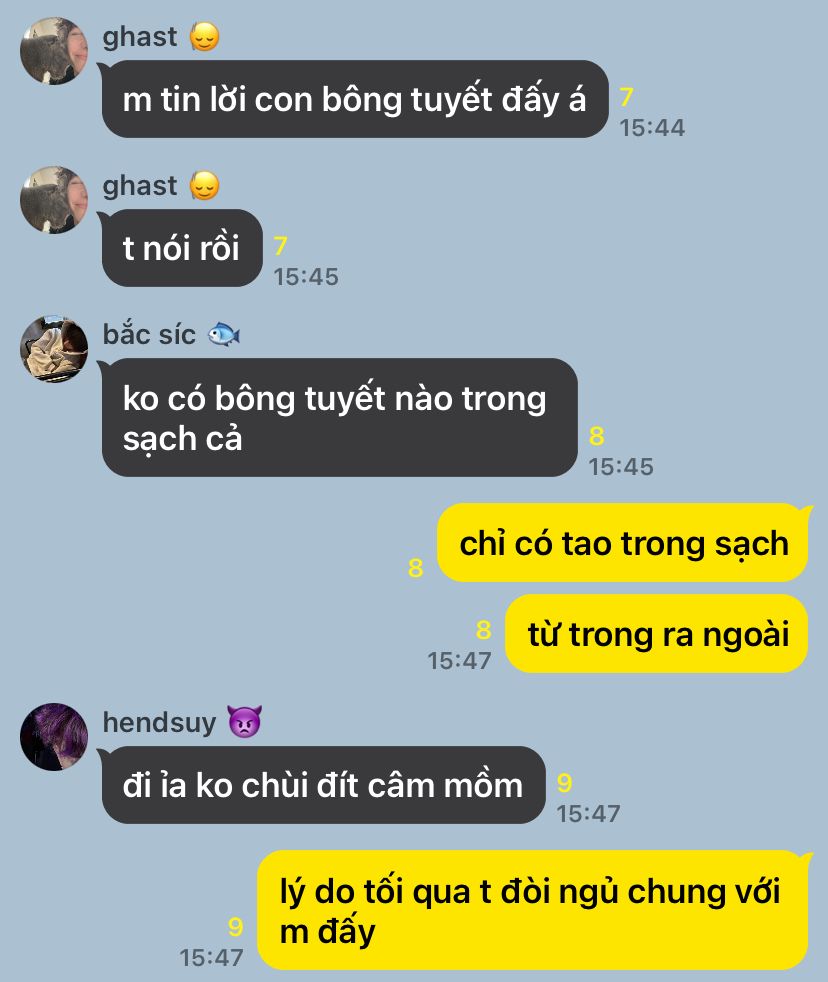828x982 pixels.
Task: Tap yellow bubble 'từ trong ra ngoài'
Action: click(657, 634)
